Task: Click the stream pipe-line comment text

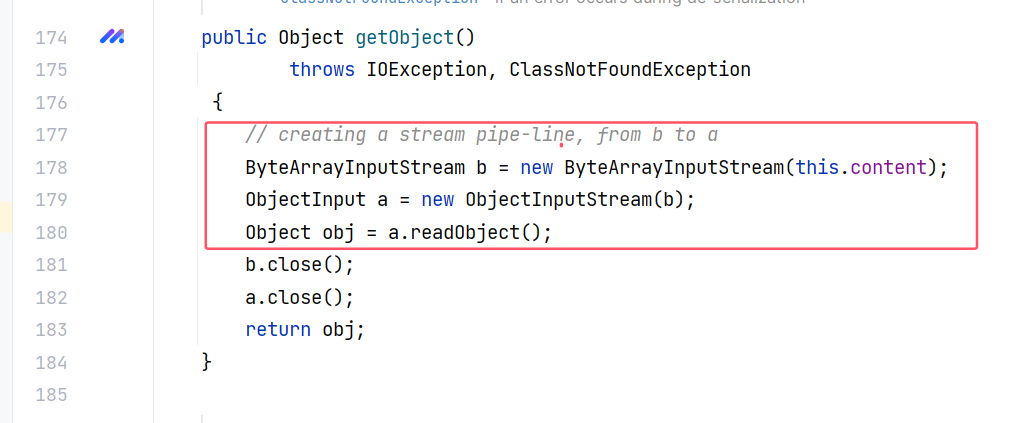Action: click(482, 135)
